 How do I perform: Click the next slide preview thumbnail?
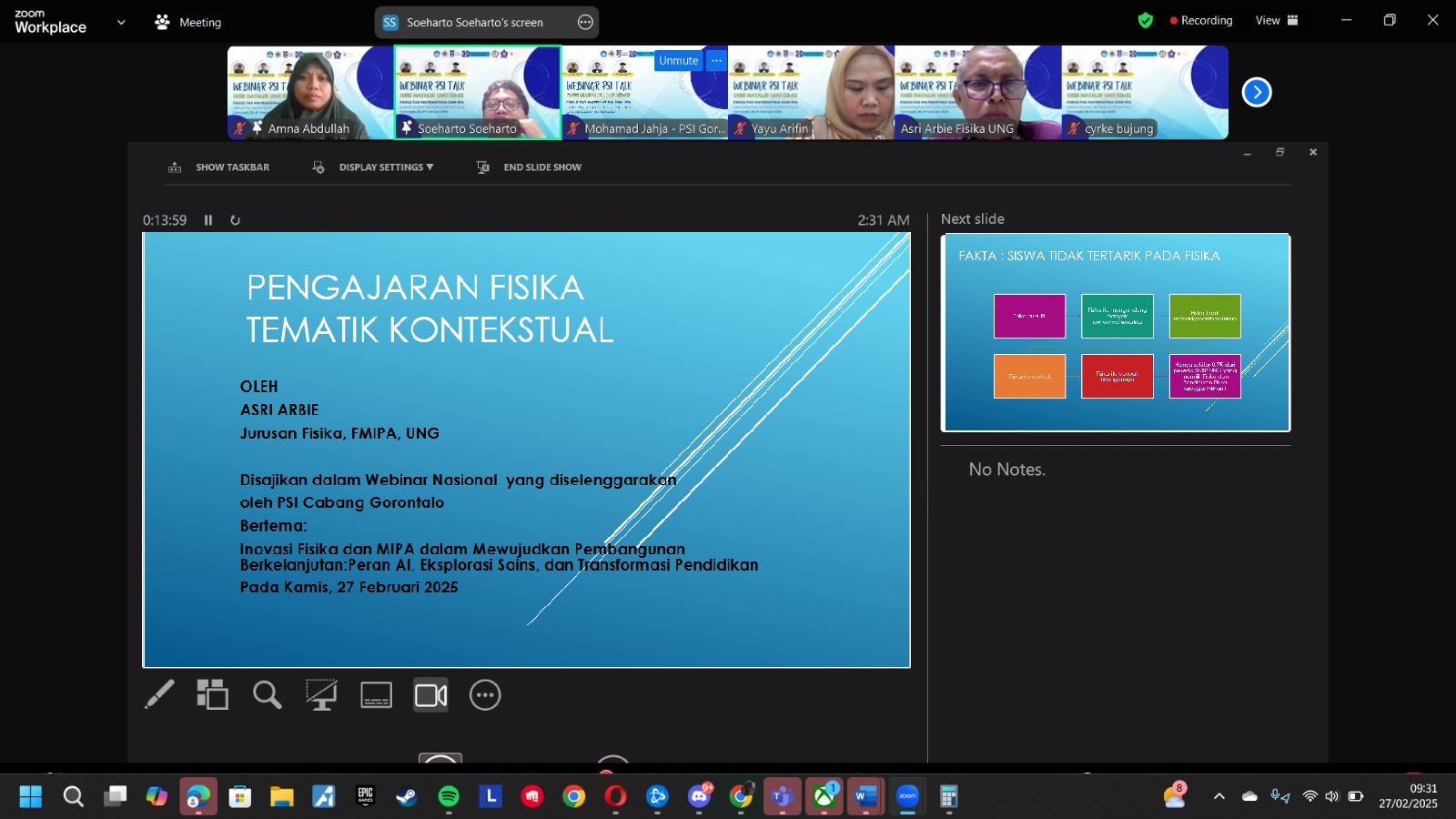click(1116, 333)
